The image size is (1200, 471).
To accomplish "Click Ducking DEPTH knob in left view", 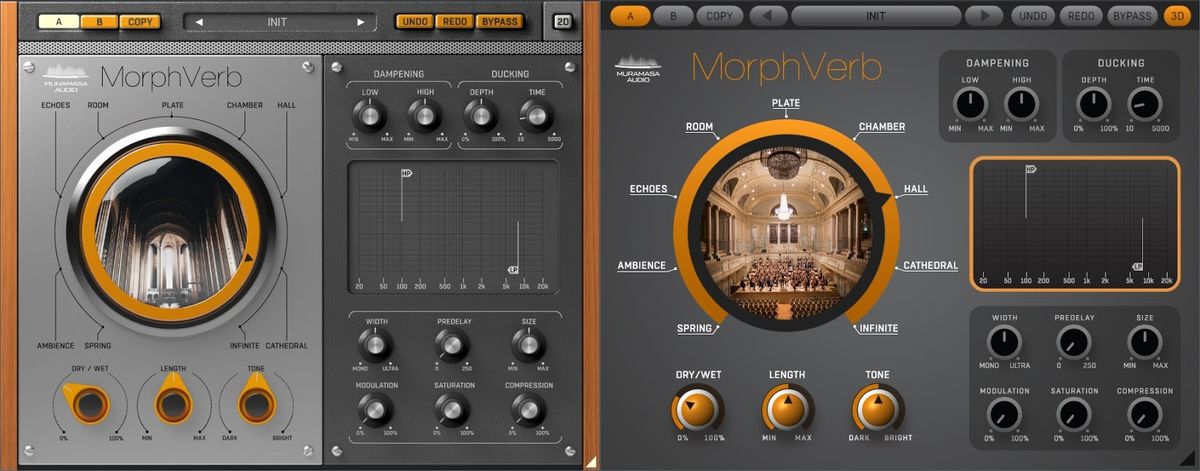I will click(481, 116).
